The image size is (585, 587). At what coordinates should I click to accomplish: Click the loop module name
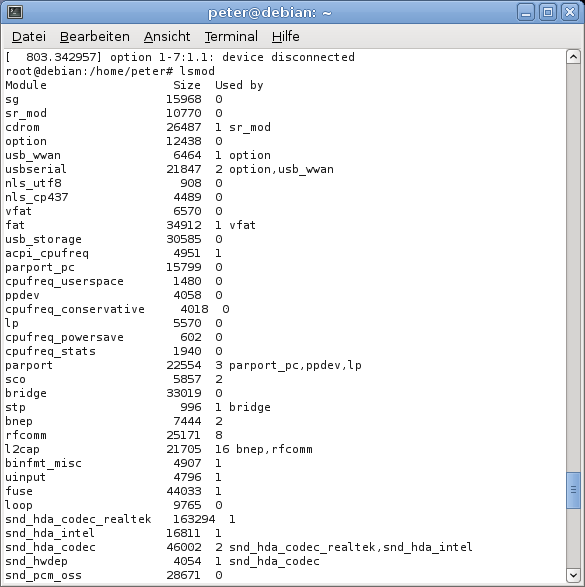[x=19, y=505]
